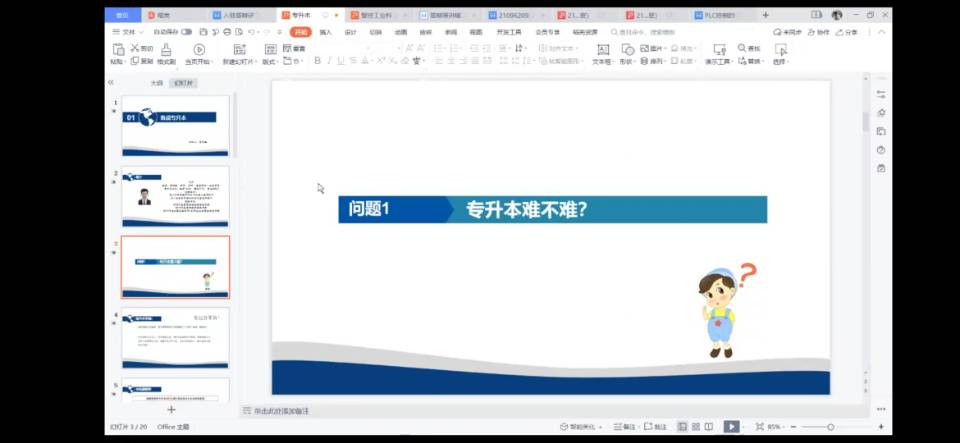
Task: Open the Insert (插入) ribbon tab
Action: pyautogui.click(x=326, y=32)
